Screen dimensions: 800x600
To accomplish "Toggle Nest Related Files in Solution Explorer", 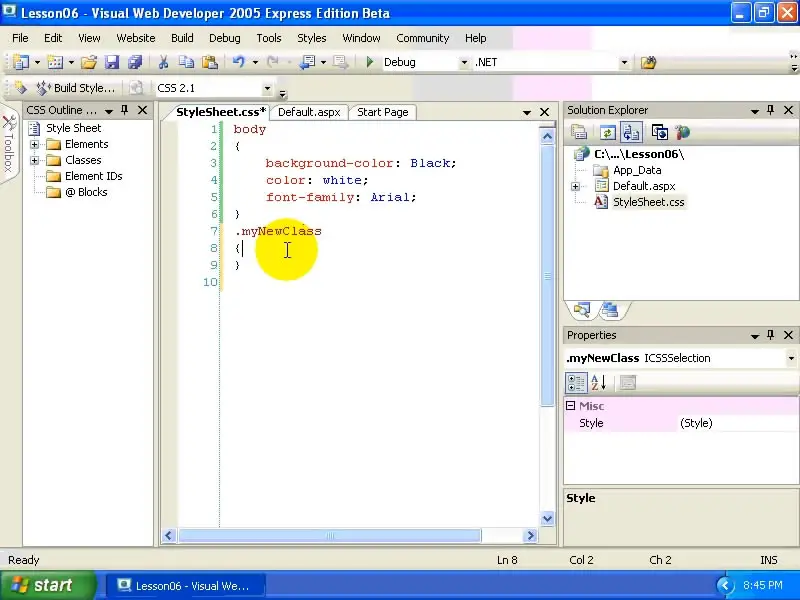I will [x=631, y=133].
